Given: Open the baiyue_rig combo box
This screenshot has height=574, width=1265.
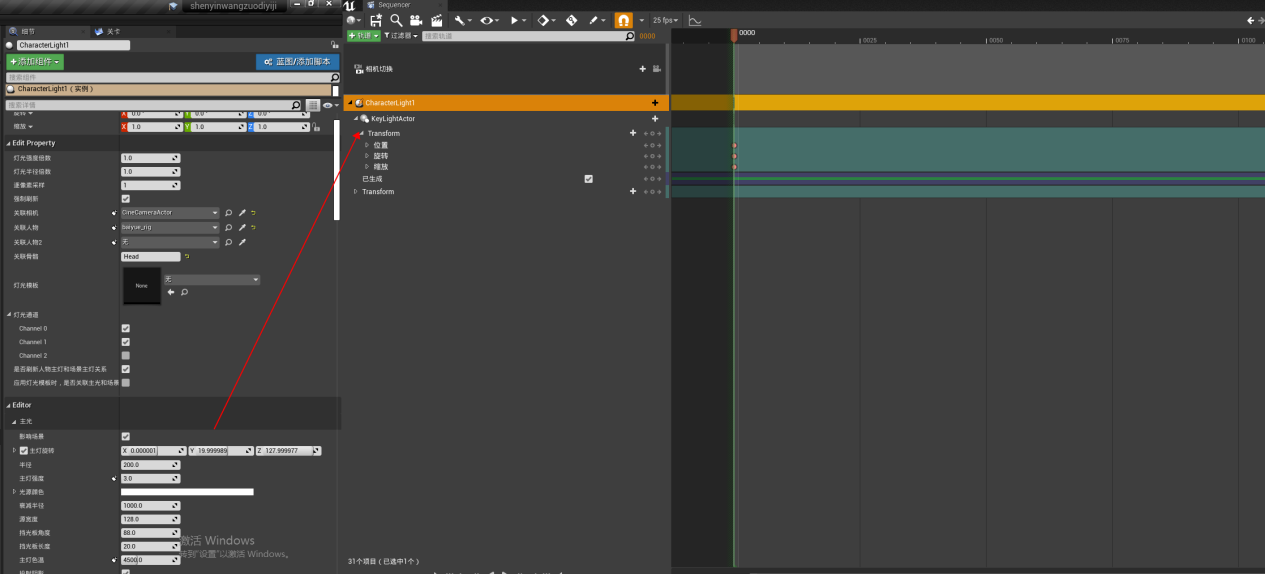Looking at the screenshot, I should coord(169,227).
